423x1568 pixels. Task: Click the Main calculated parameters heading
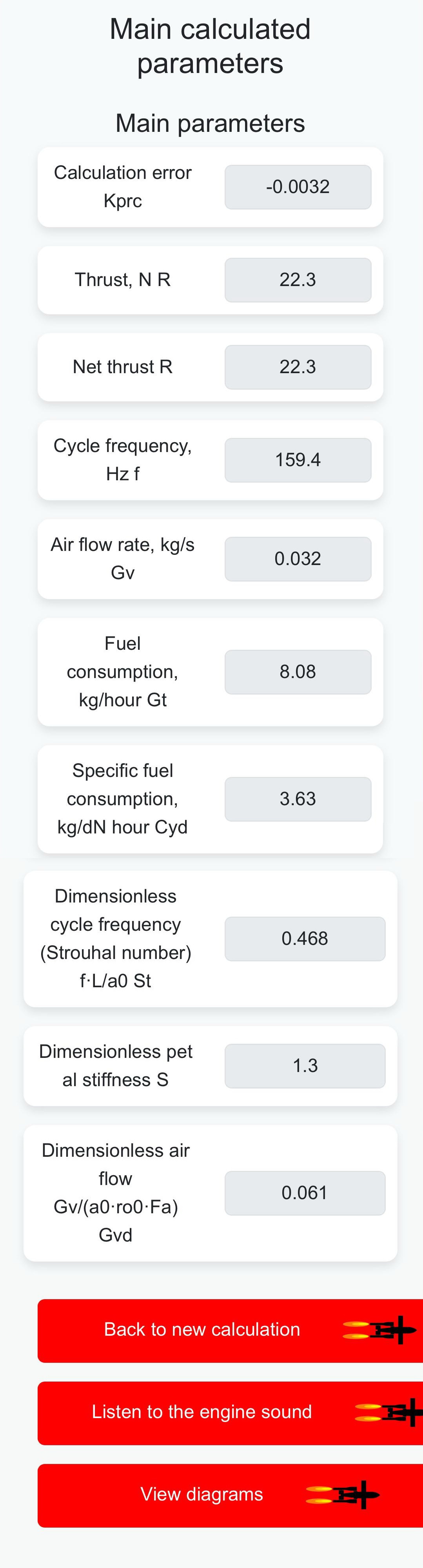tap(210, 46)
